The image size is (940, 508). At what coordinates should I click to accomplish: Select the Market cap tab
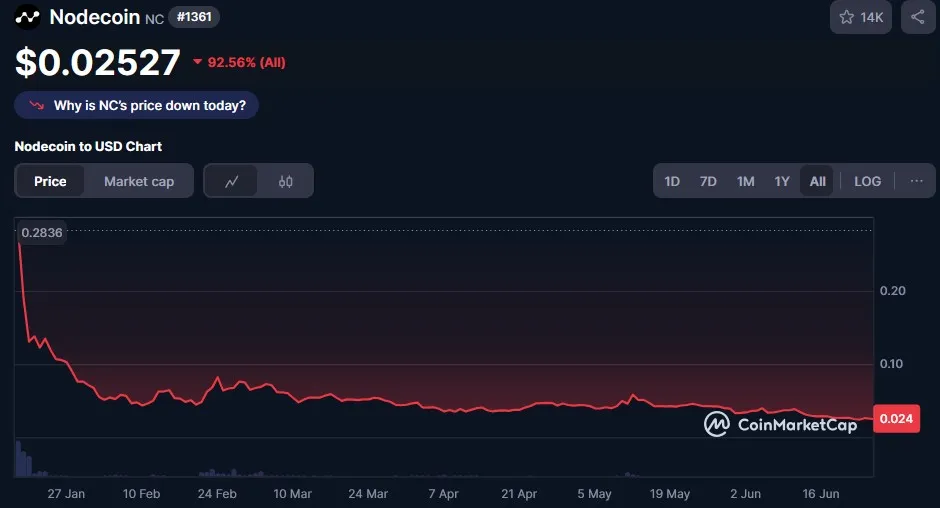click(139, 181)
